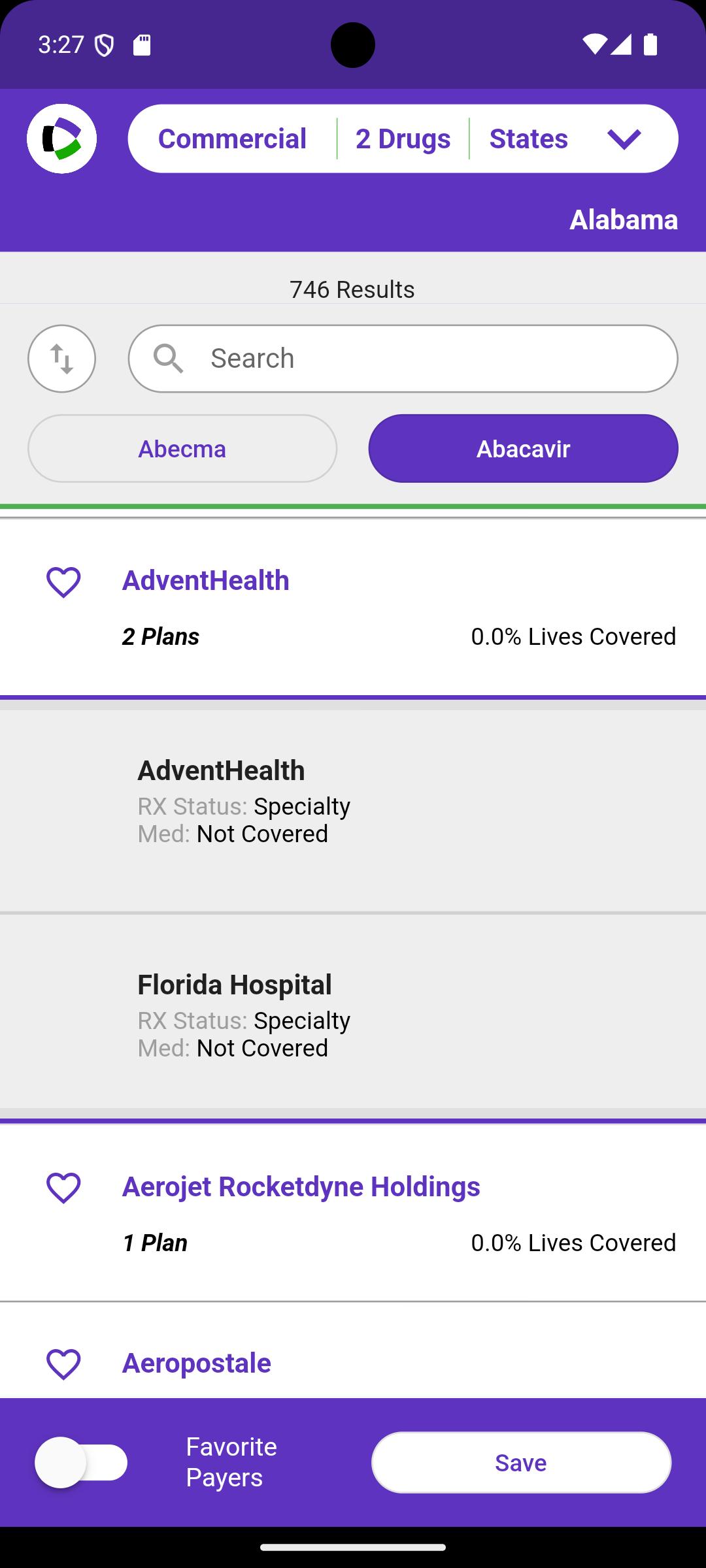Expand the filter bar chevron arrow
Image resolution: width=706 pixels, height=1568 pixels.
(624, 139)
